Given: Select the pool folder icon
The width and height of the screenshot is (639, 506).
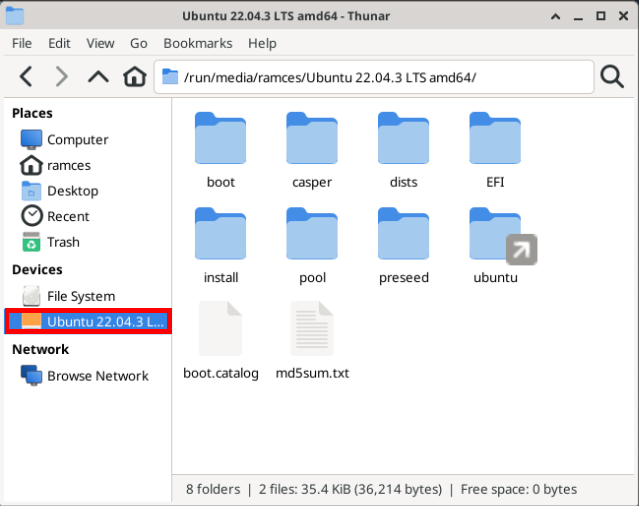Looking at the screenshot, I should coord(312,234).
